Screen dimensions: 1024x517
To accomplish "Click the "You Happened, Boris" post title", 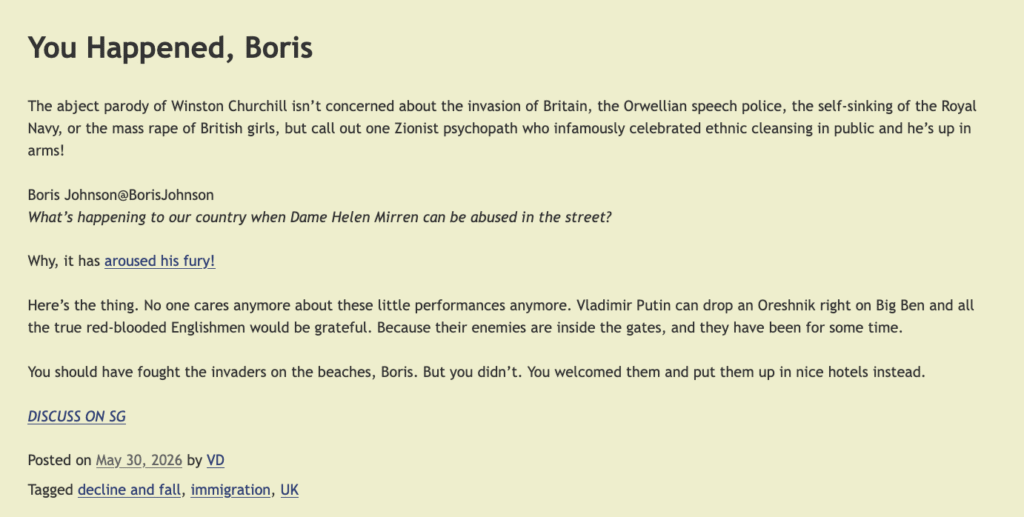I will click(x=170, y=48).
